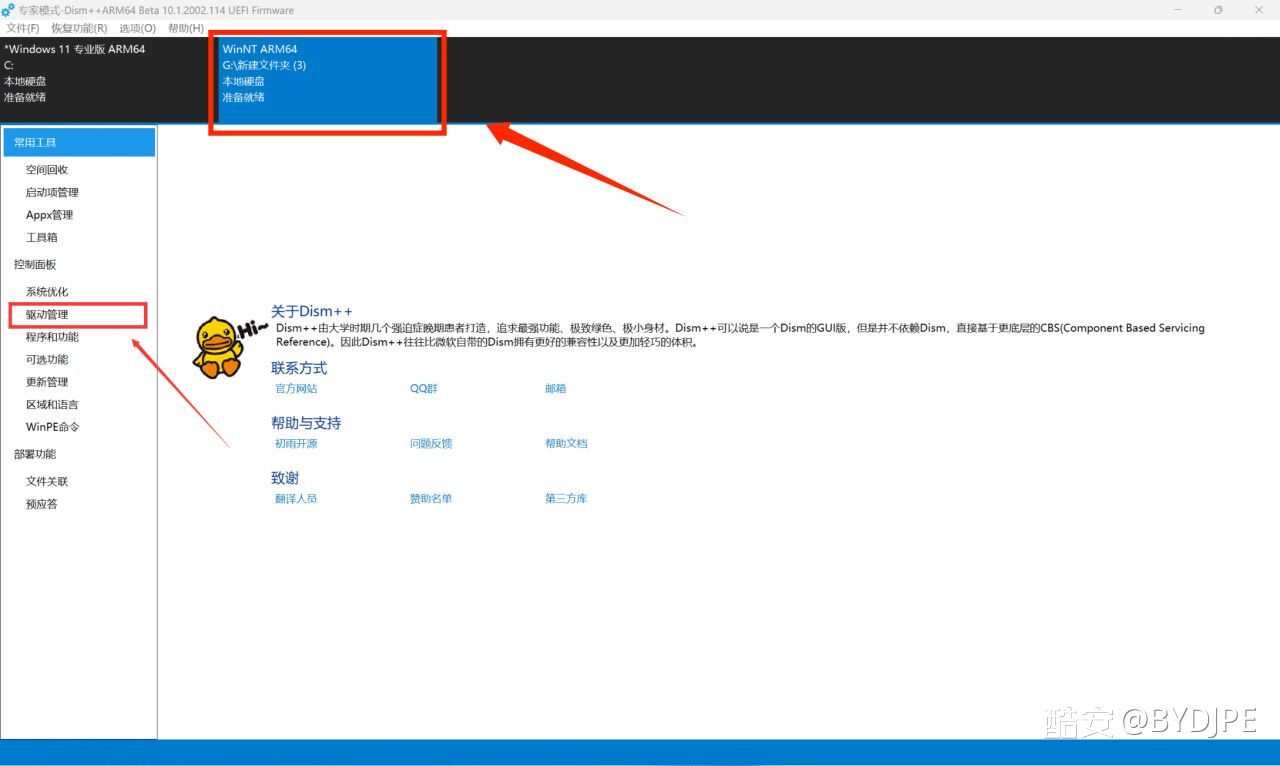Click the Dism++ gear icon in title bar
Viewport: 1280px width, 766px height.
coord(8,10)
